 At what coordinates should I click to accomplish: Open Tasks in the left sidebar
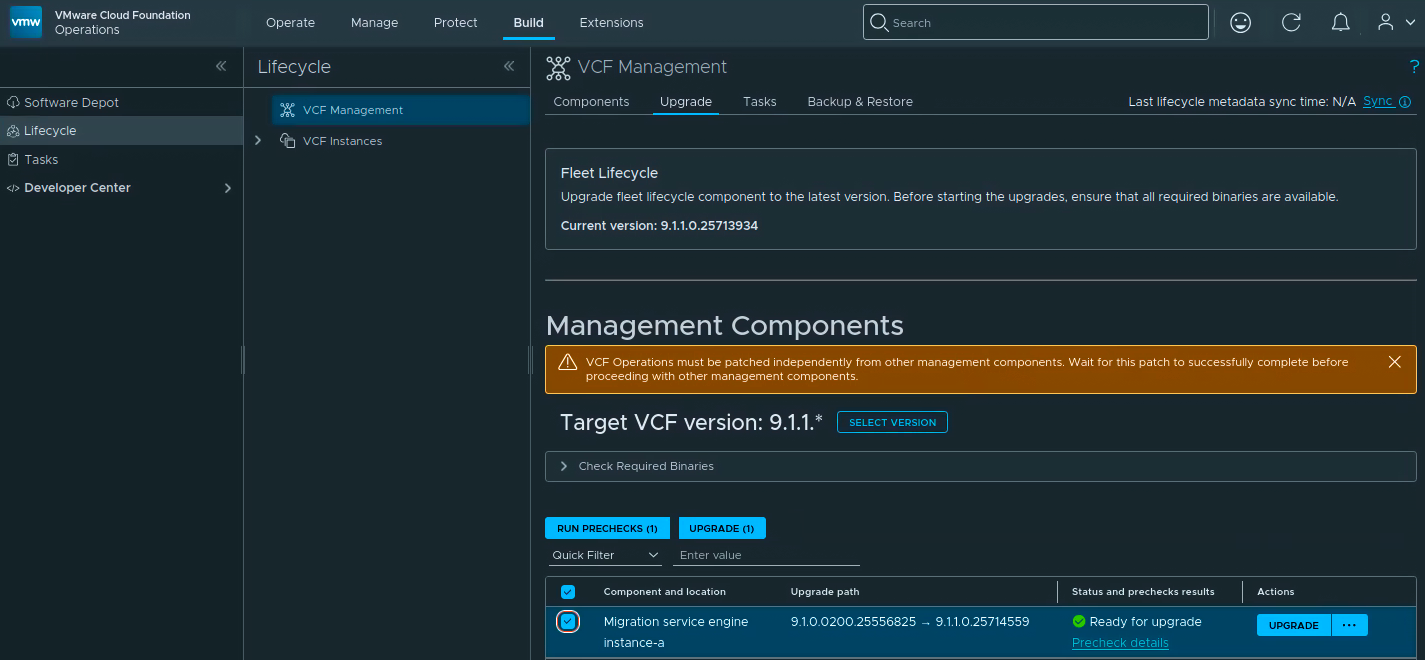pos(41,159)
